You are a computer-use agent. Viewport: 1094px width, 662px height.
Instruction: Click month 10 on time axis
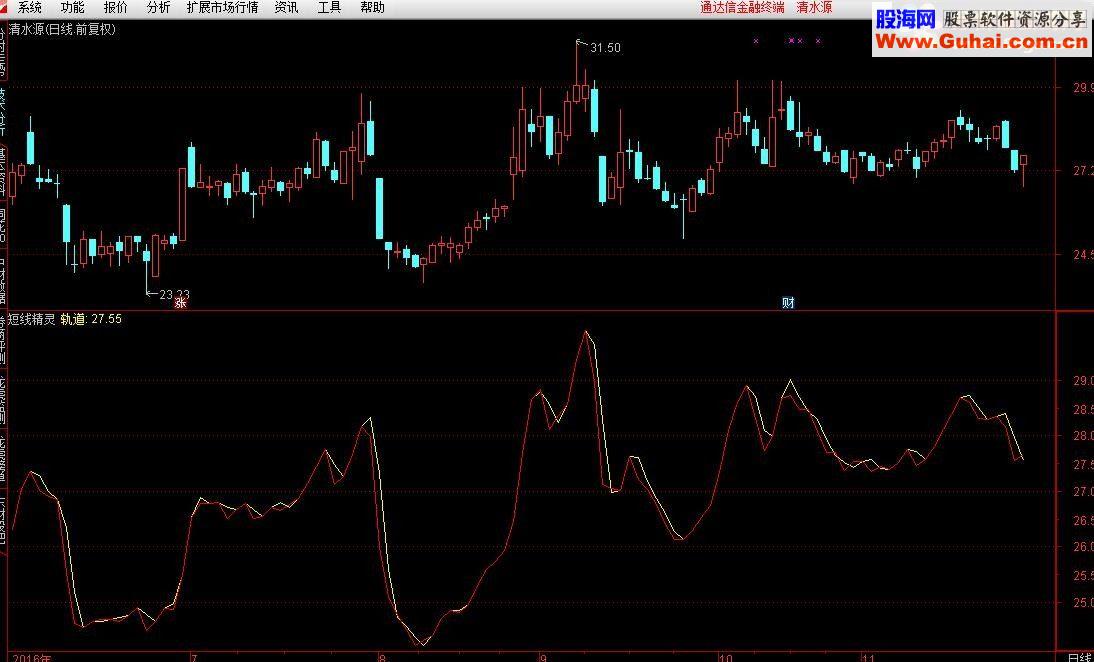pos(726,658)
